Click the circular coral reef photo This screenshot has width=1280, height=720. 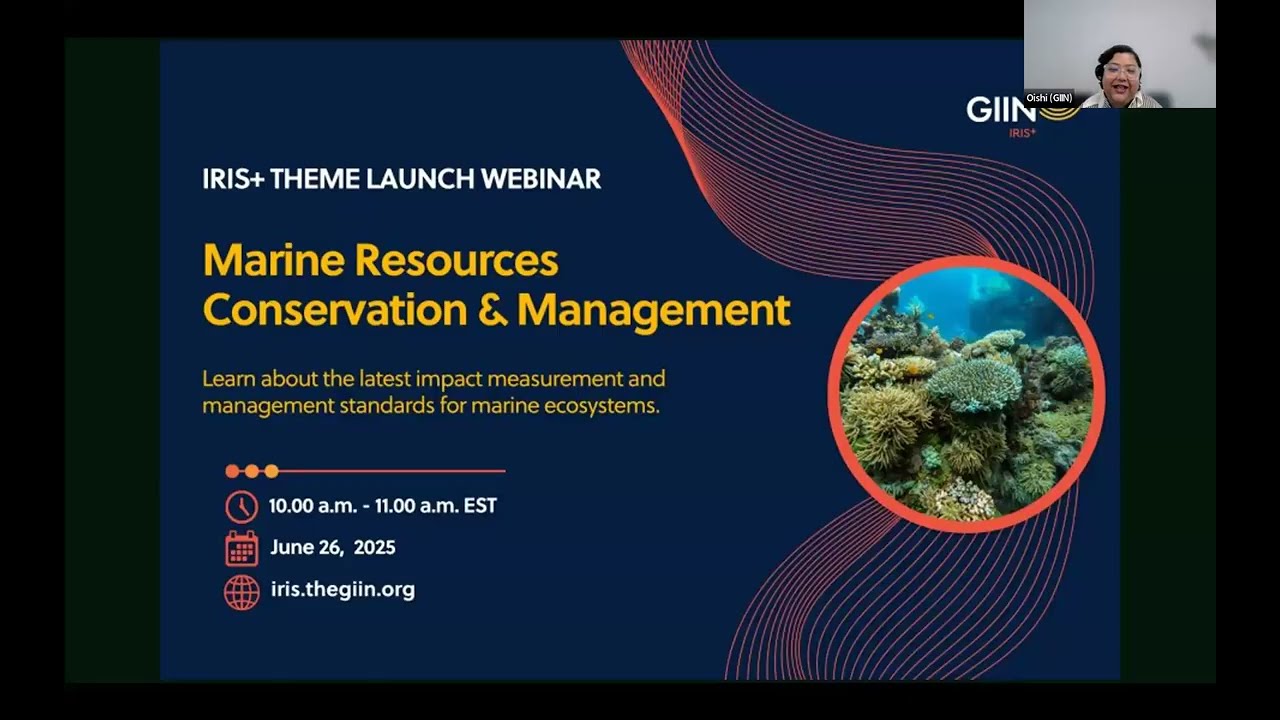pos(966,394)
